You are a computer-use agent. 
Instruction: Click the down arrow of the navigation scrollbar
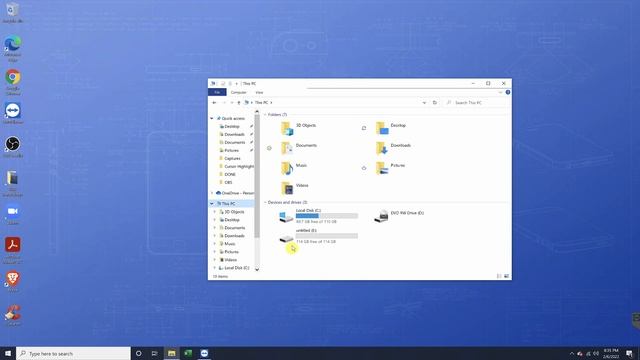pyautogui.click(x=257, y=269)
